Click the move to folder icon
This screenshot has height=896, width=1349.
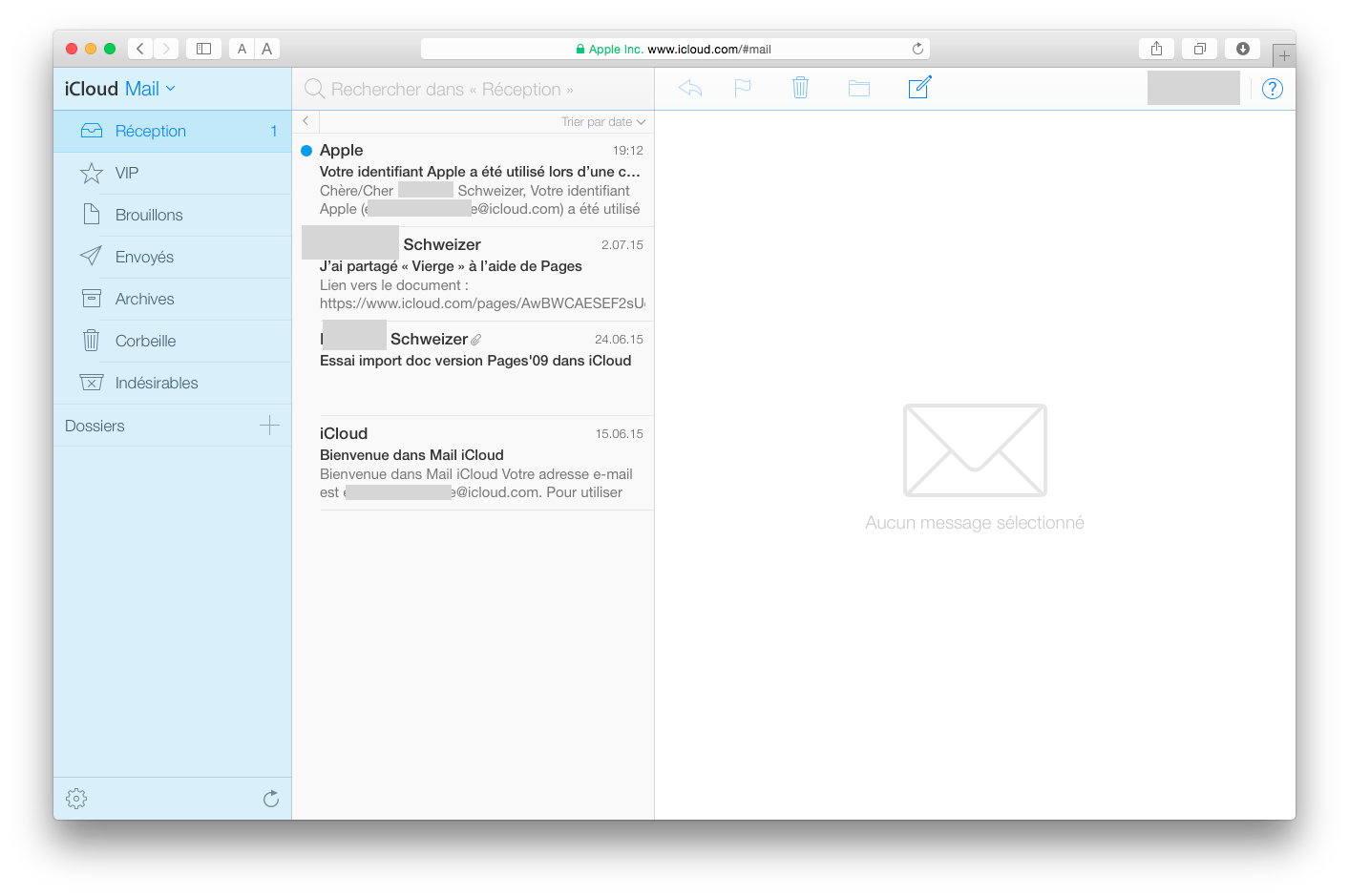click(859, 89)
